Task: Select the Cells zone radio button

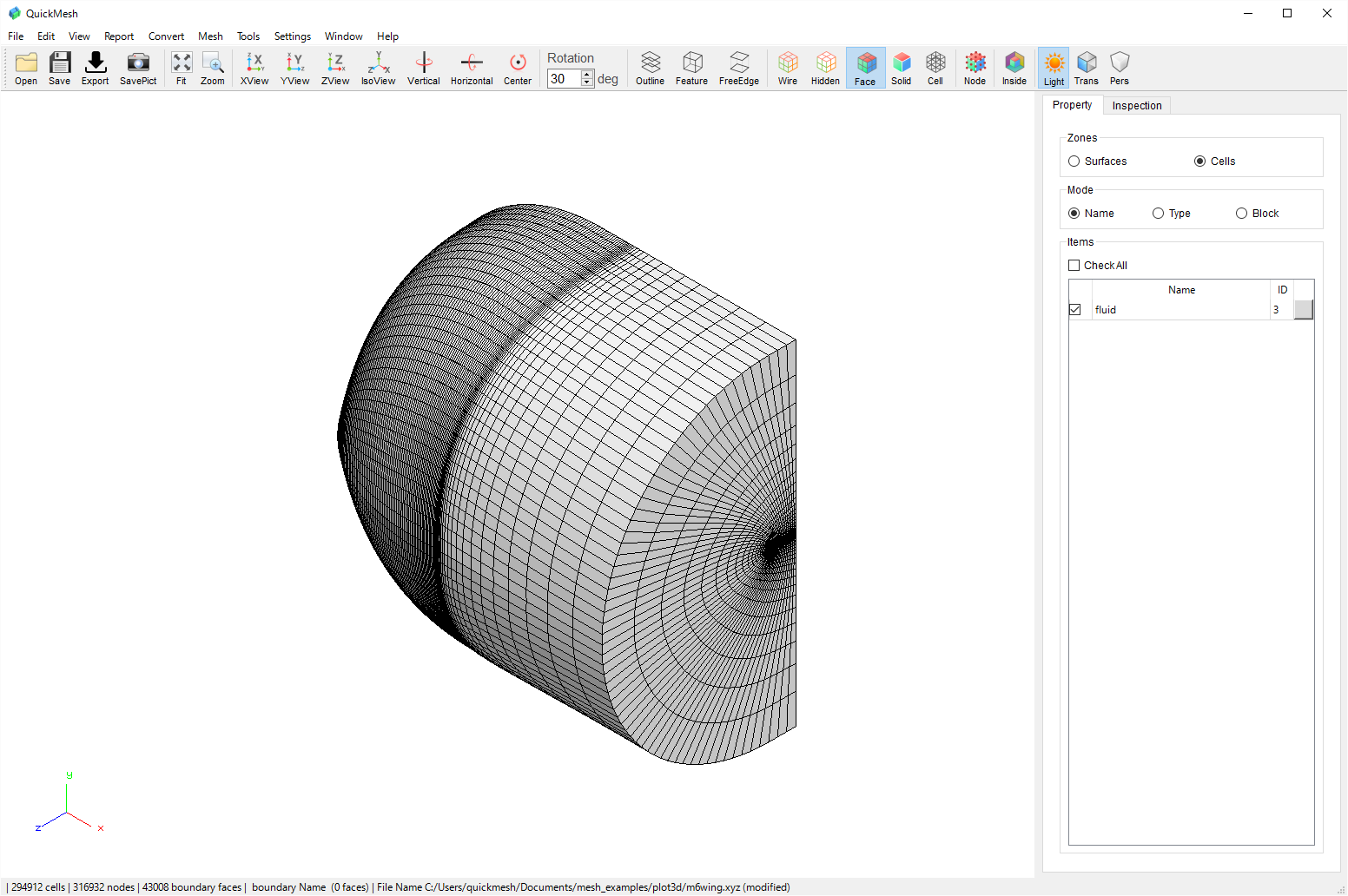Action: tap(1200, 161)
